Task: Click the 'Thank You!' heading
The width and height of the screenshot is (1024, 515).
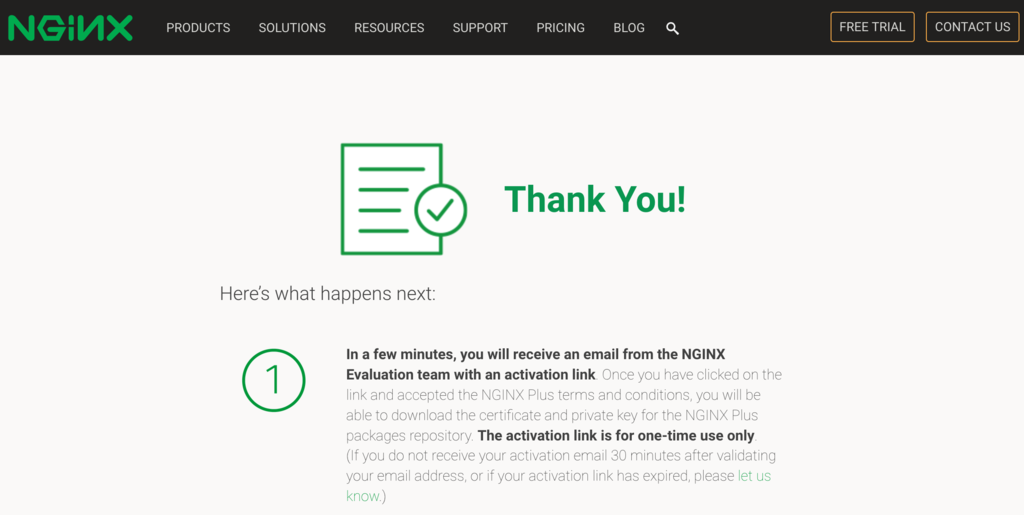Action: tap(595, 198)
